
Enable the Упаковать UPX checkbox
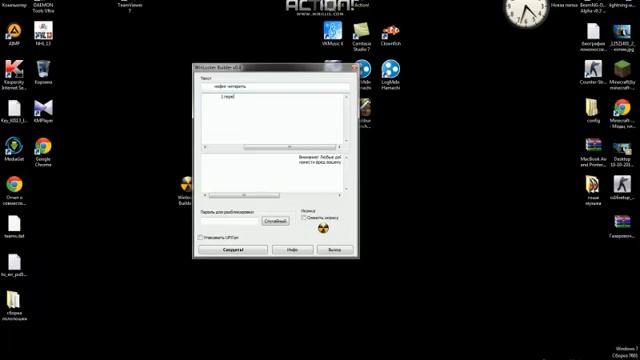click(x=200, y=237)
